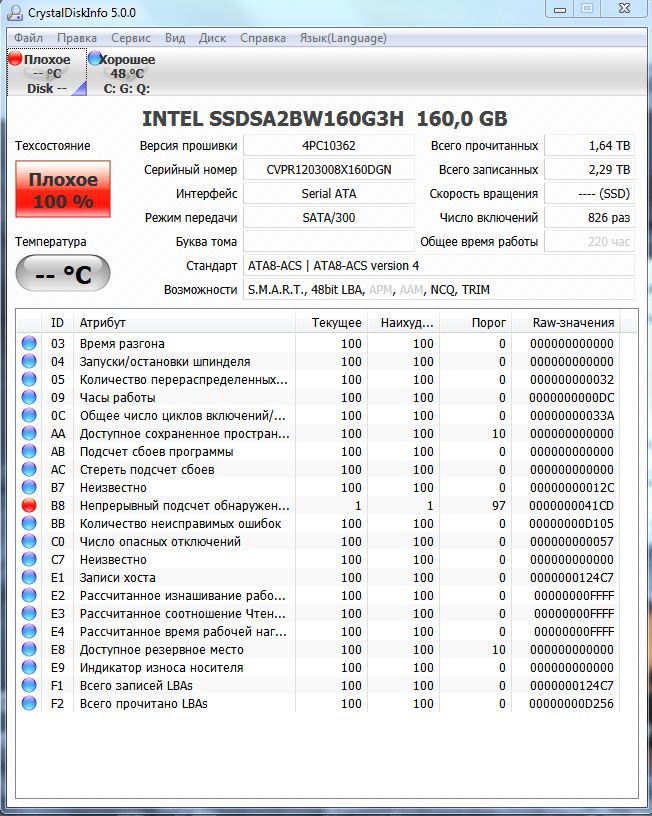Click the empty Буква тома field
The image size is (652, 816).
(329, 241)
